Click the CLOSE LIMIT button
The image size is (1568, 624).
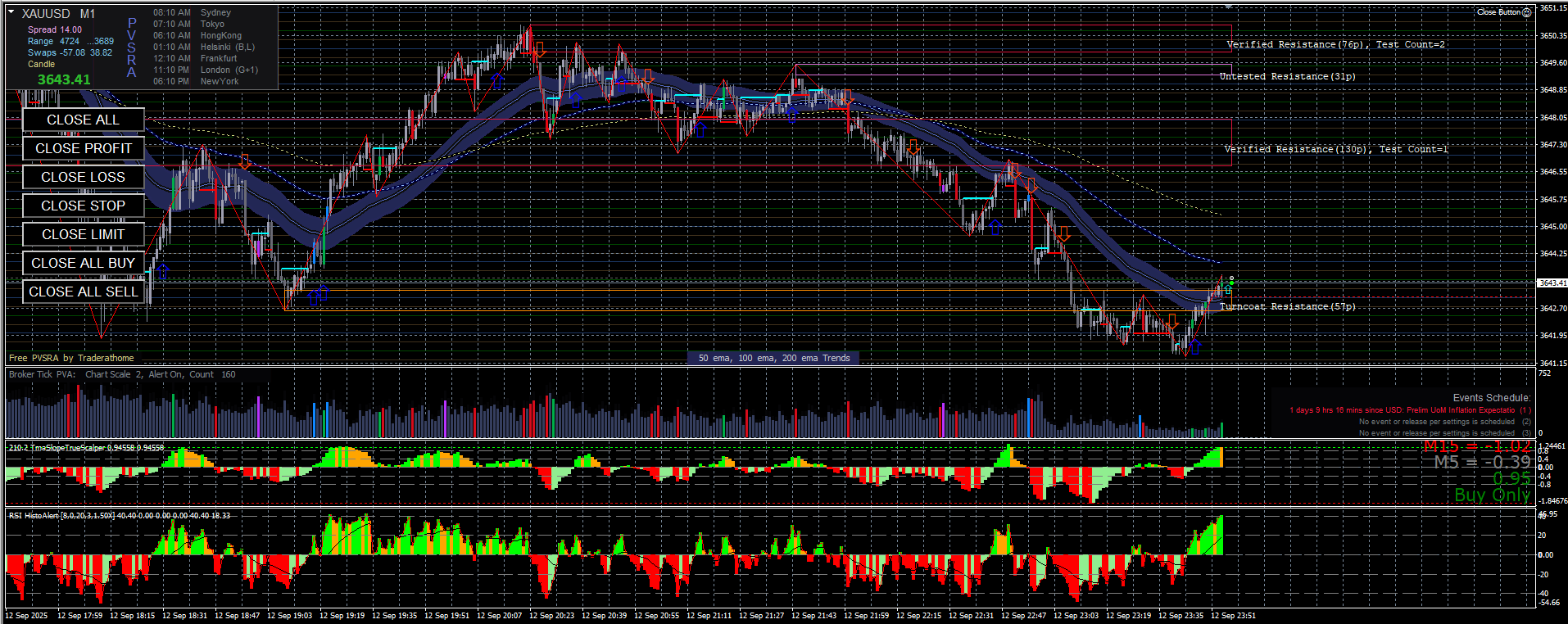click(84, 235)
